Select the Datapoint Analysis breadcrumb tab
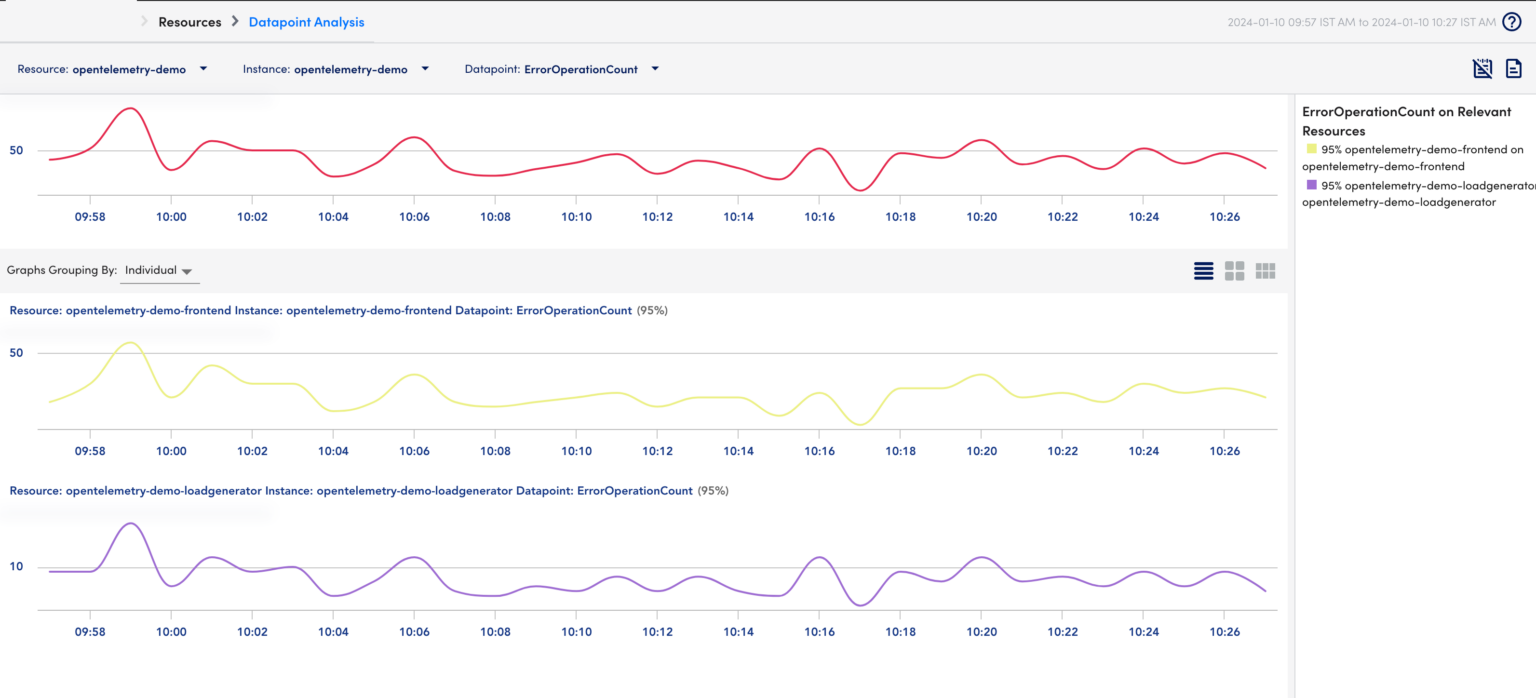This screenshot has width=1536, height=698. (x=306, y=21)
